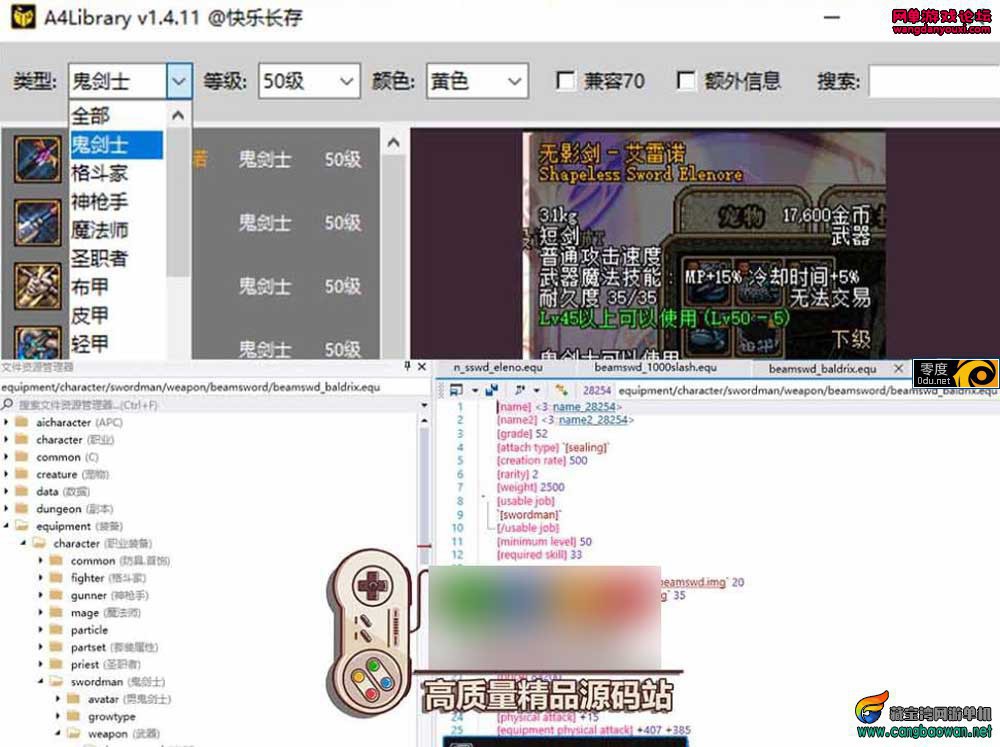Click the up arrow of the type list scrollbar
The width and height of the screenshot is (1000, 747).
(x=178, y=115)
